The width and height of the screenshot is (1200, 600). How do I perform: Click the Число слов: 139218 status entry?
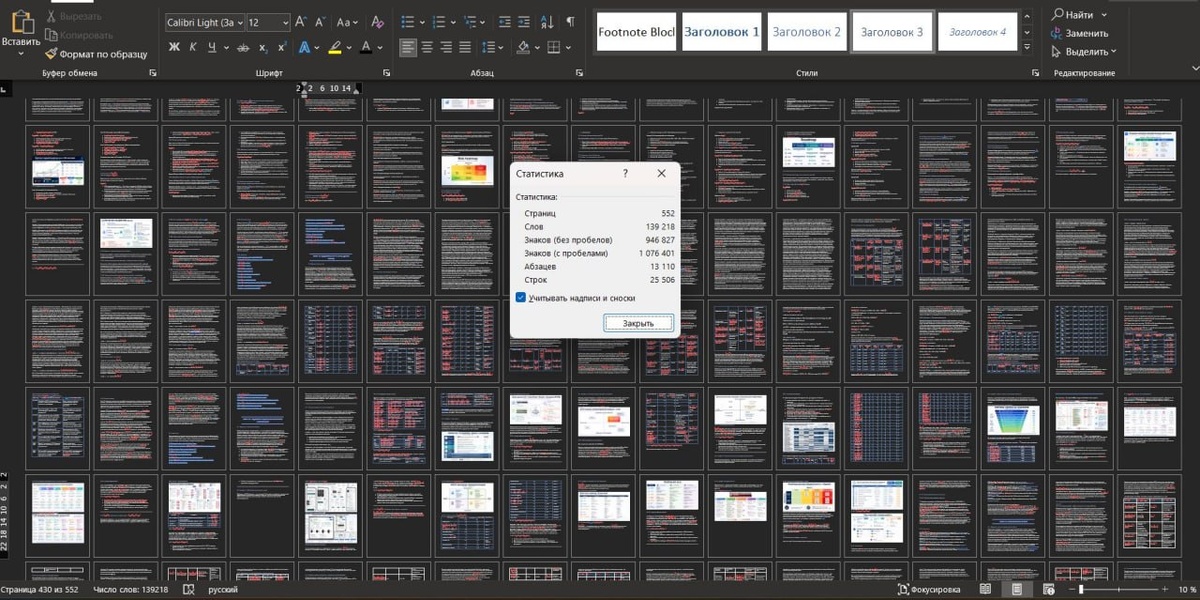pos(130,590)
